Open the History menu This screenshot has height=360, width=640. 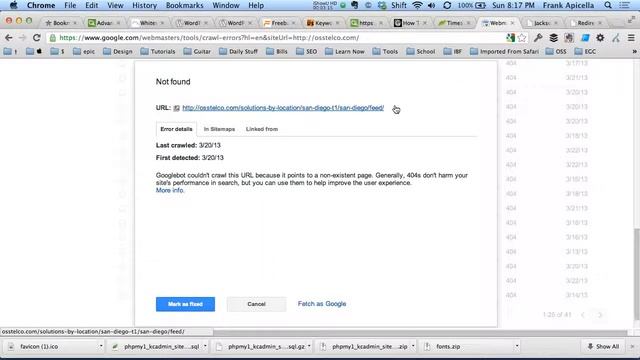(x=144, y=5)
